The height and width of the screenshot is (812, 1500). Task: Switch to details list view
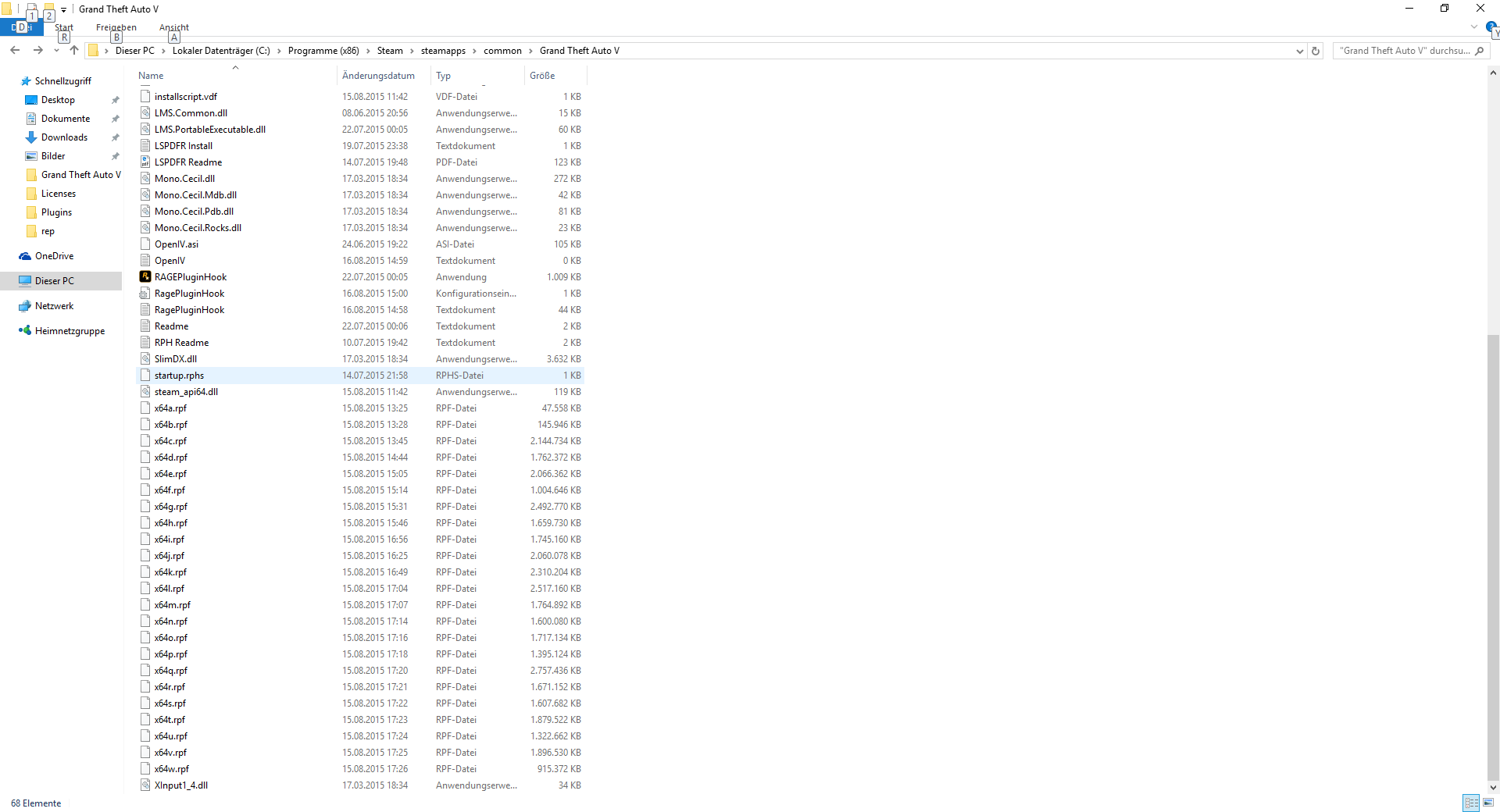(1471, 803)
